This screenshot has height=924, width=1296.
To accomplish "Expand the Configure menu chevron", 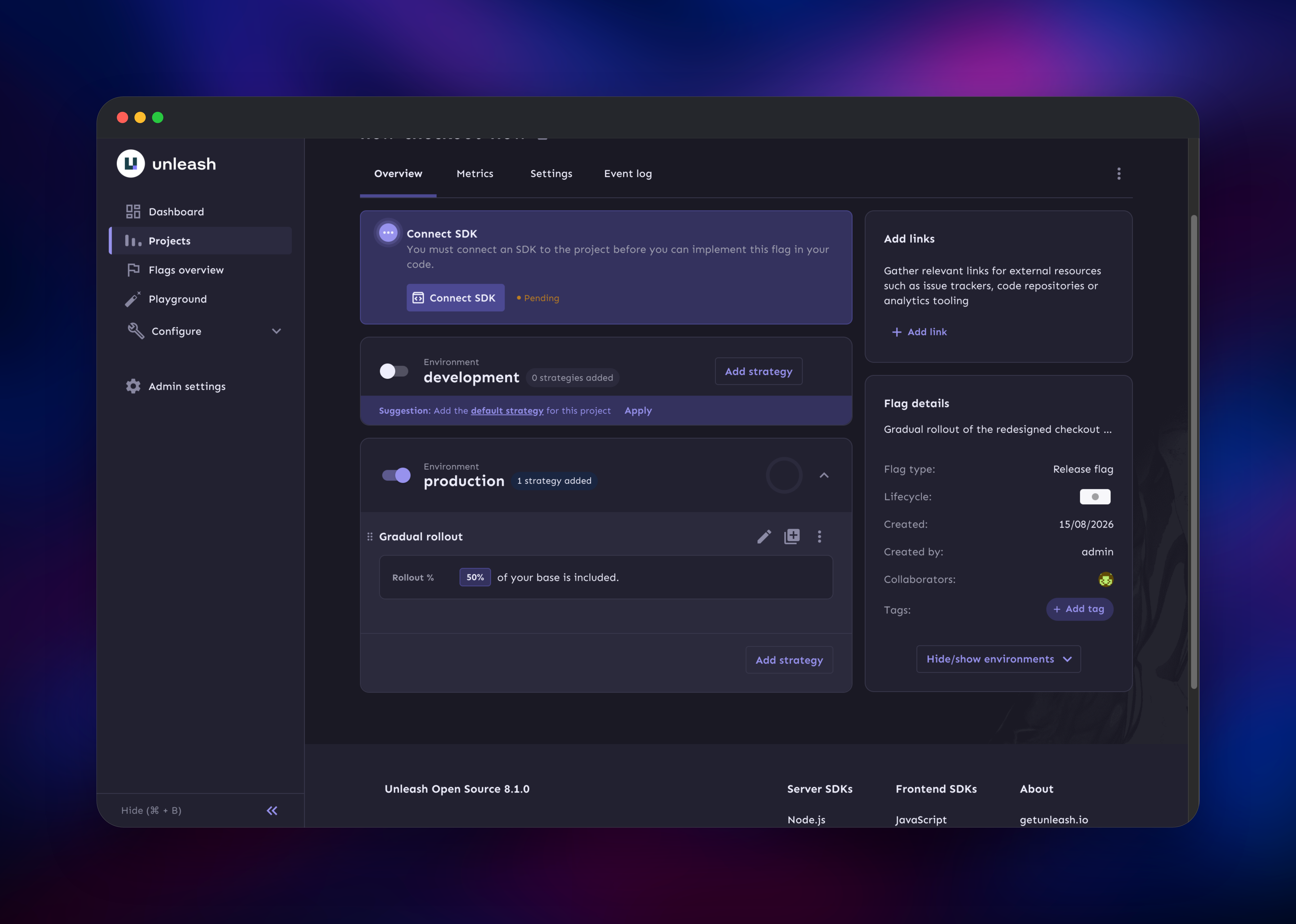I will [x=277, y=331].
